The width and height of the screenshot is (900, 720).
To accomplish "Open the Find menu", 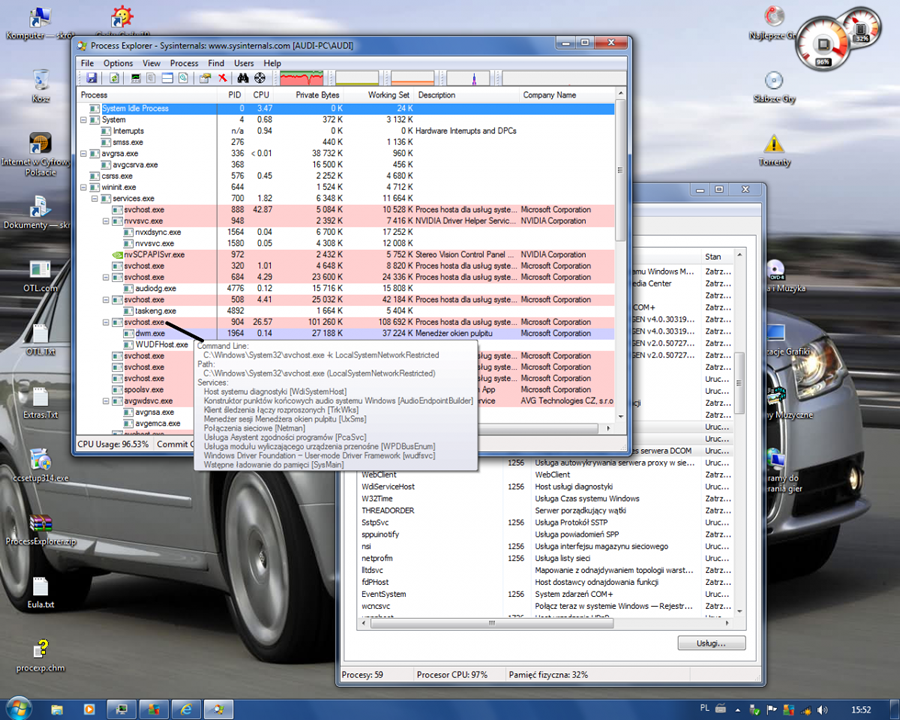I will tap(216, 63).
